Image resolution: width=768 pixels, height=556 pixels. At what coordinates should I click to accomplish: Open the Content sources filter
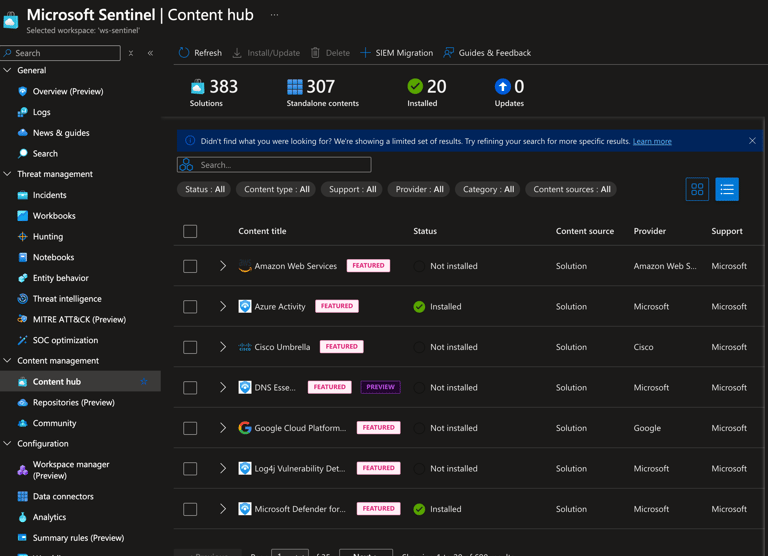pyautogui.click(x=571, y=189)
